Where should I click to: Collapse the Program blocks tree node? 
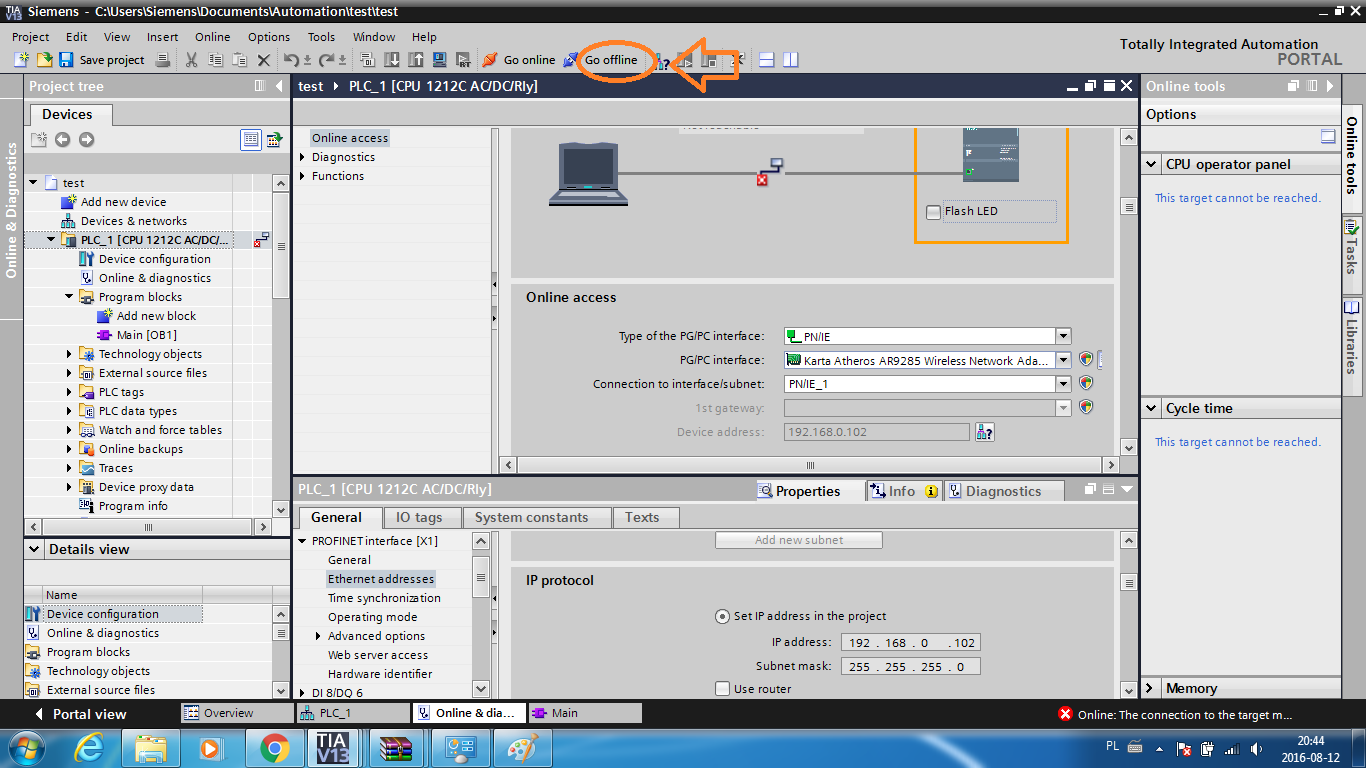point(69,297)
